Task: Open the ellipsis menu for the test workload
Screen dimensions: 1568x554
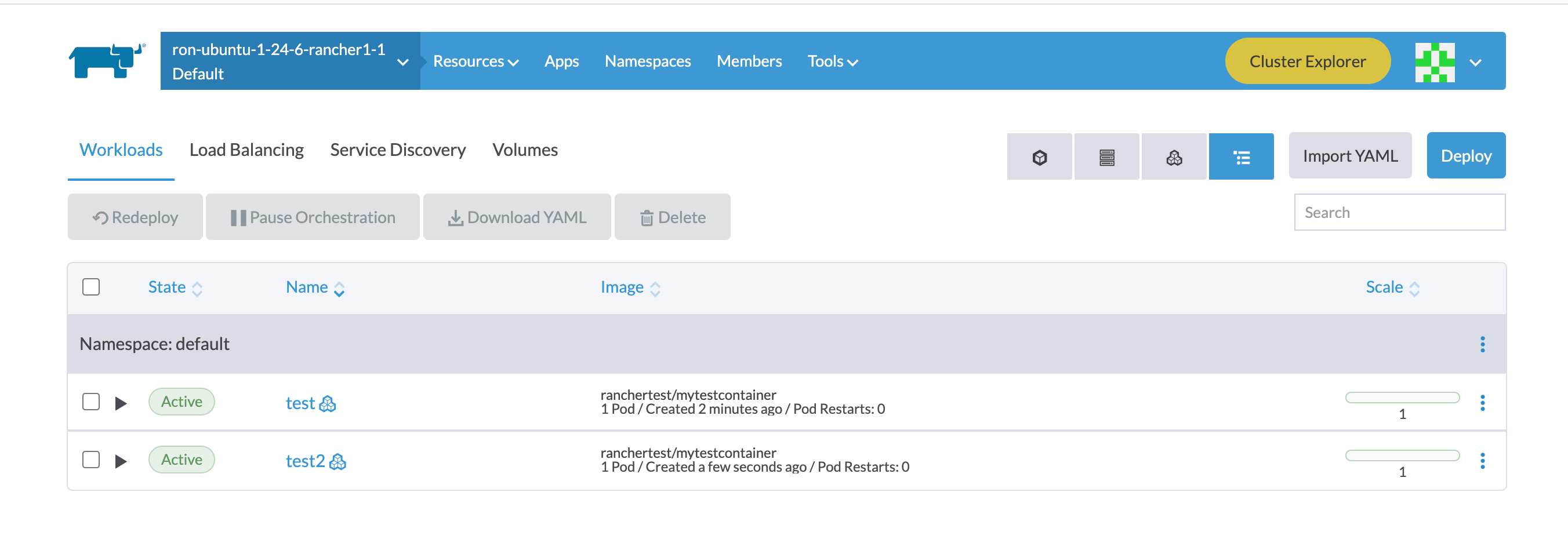Action: click(x=1483, y=402)
